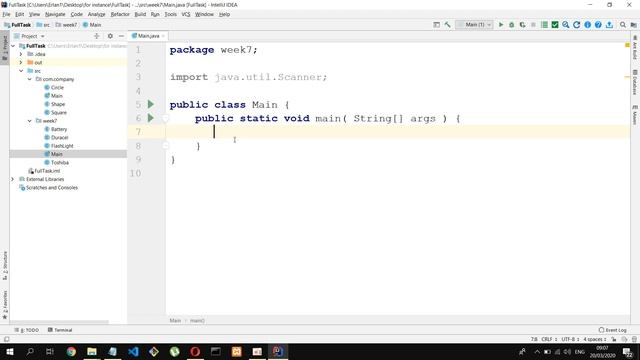This screenshot has height=360, width=640.
Task: Open Opera browser from the taskbar
Action: point(195,351)
